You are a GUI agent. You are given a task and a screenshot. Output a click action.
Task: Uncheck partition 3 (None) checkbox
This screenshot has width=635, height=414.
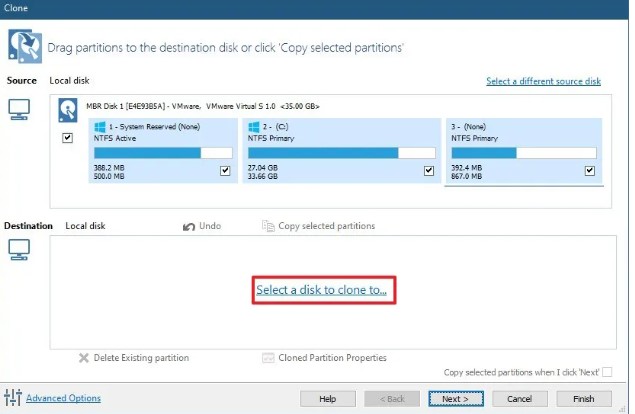(x=590, y=171)
